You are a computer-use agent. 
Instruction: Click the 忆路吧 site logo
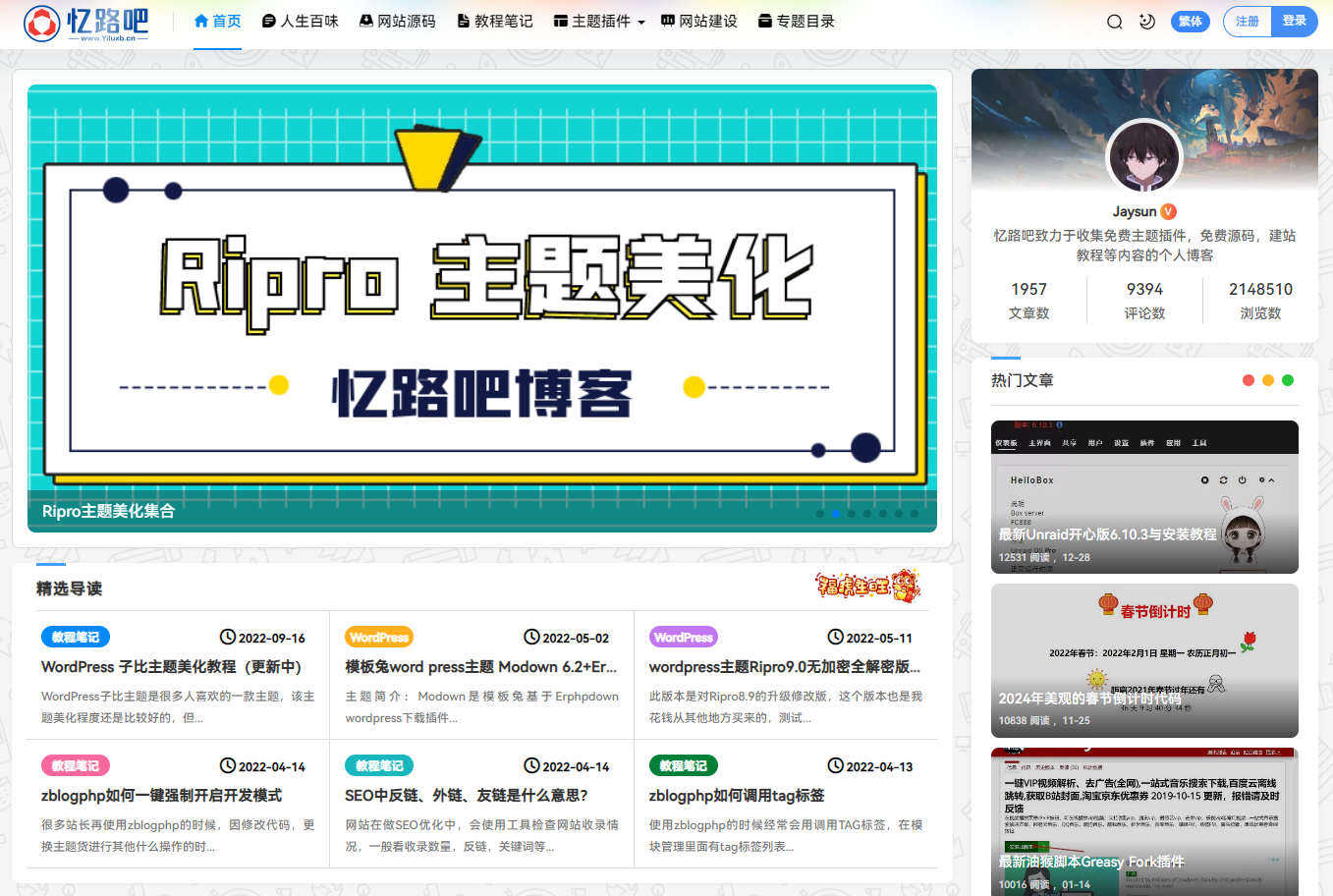(86, 23)
